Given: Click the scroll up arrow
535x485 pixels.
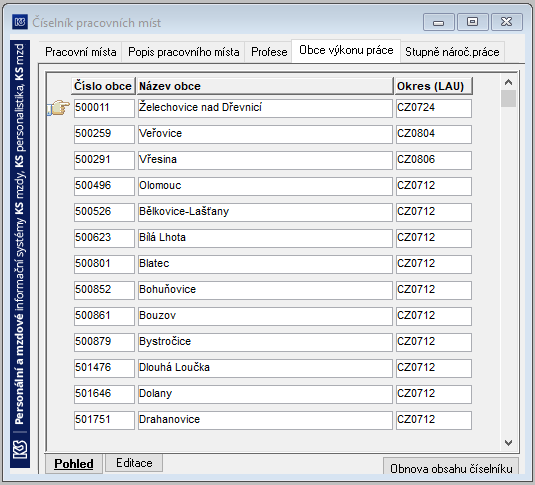Looking at the screenshot, I should click(x=508, y=82).
